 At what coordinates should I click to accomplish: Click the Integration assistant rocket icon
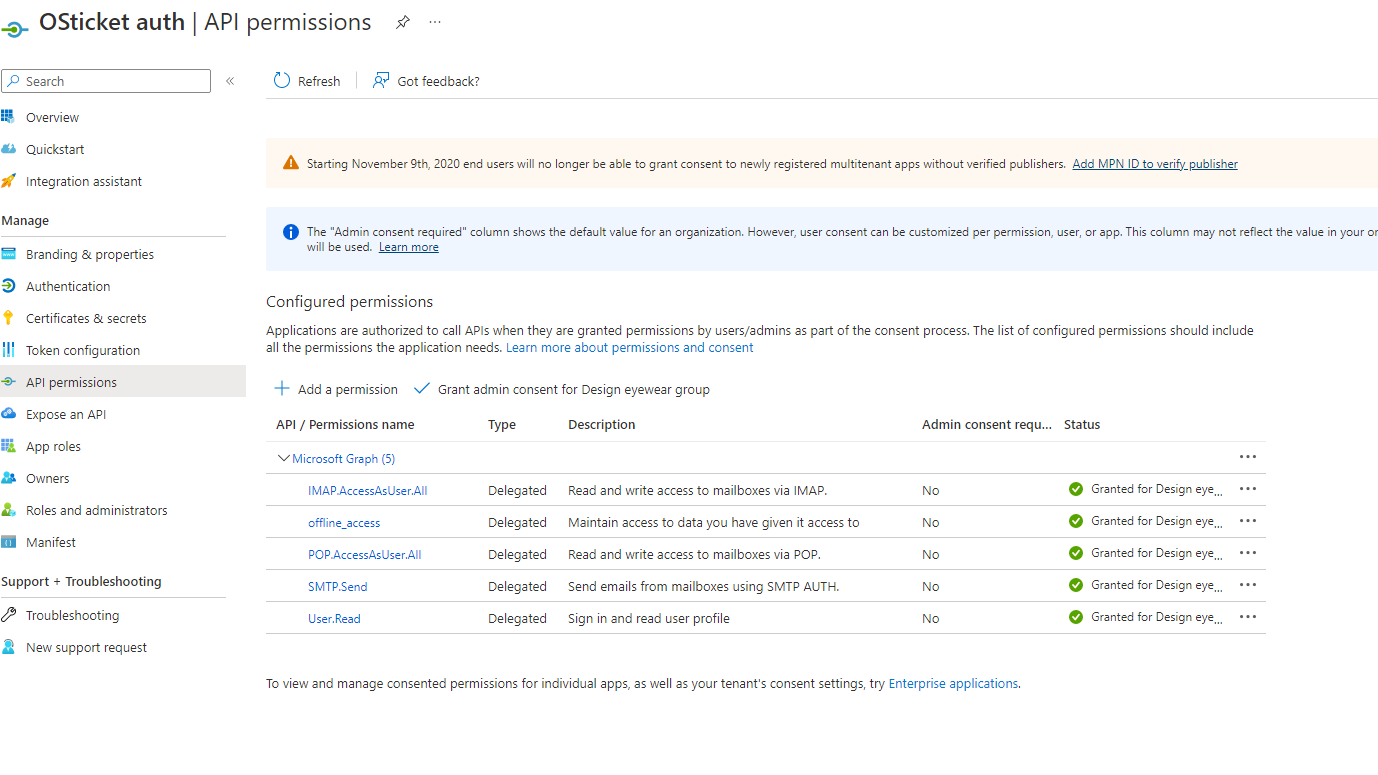coord(8,181)
